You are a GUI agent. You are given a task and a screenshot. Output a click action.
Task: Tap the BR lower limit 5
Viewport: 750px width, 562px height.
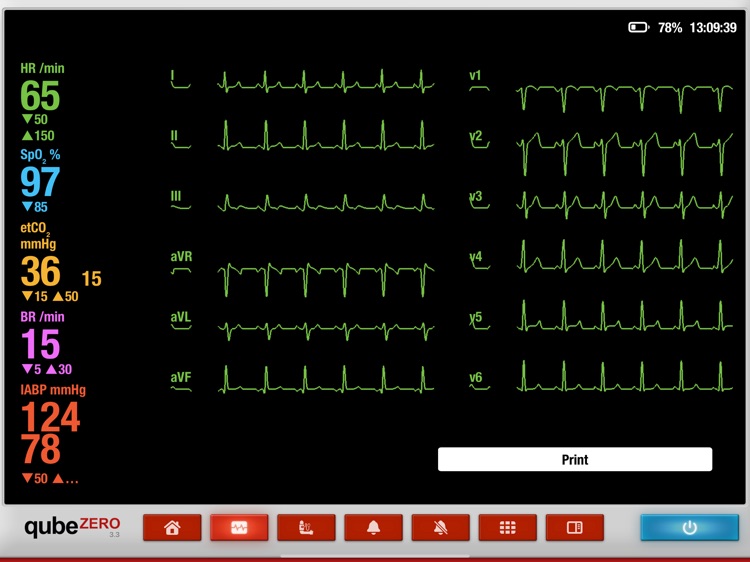[x=32, y=369]
